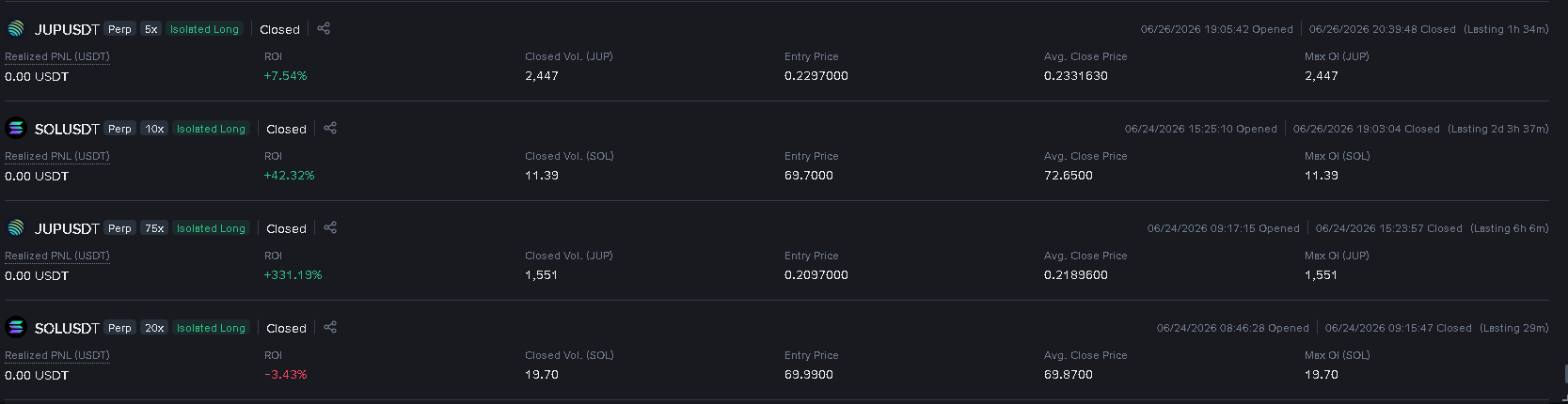Click the JUP coin logo of the 5x trade

[x=16, y=29]
